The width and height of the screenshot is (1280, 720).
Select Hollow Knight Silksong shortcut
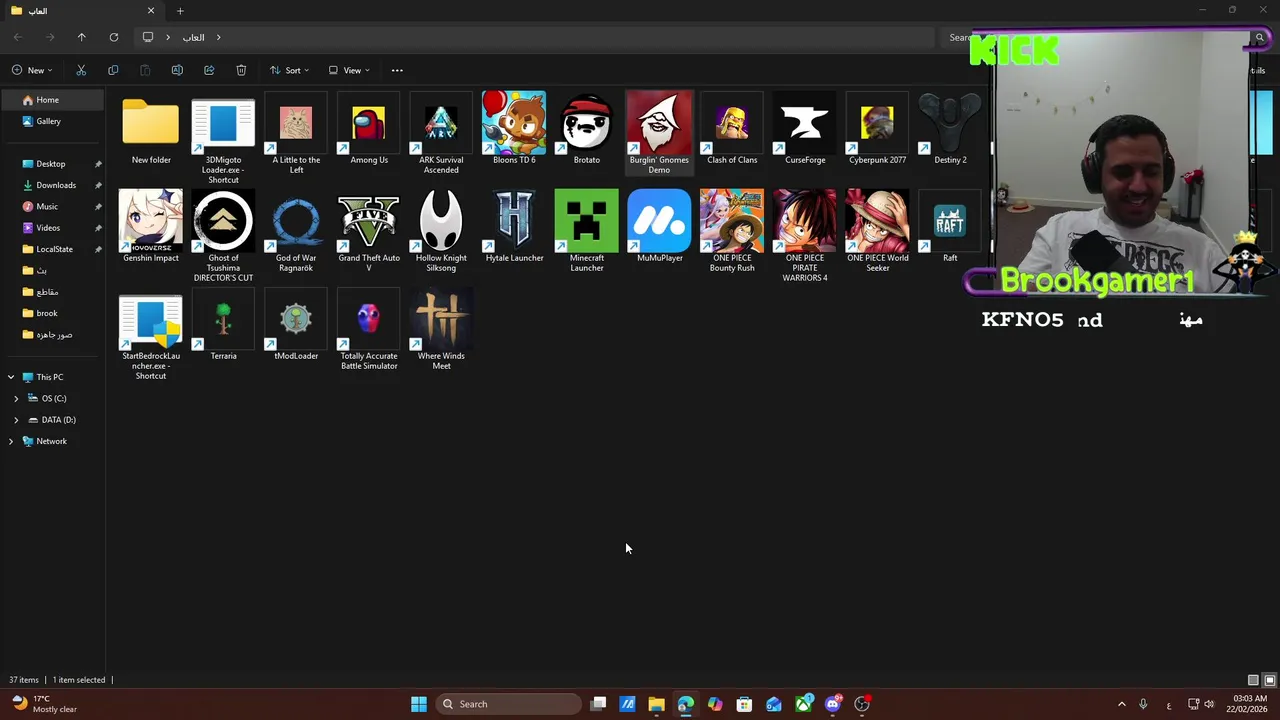point(441,231)
